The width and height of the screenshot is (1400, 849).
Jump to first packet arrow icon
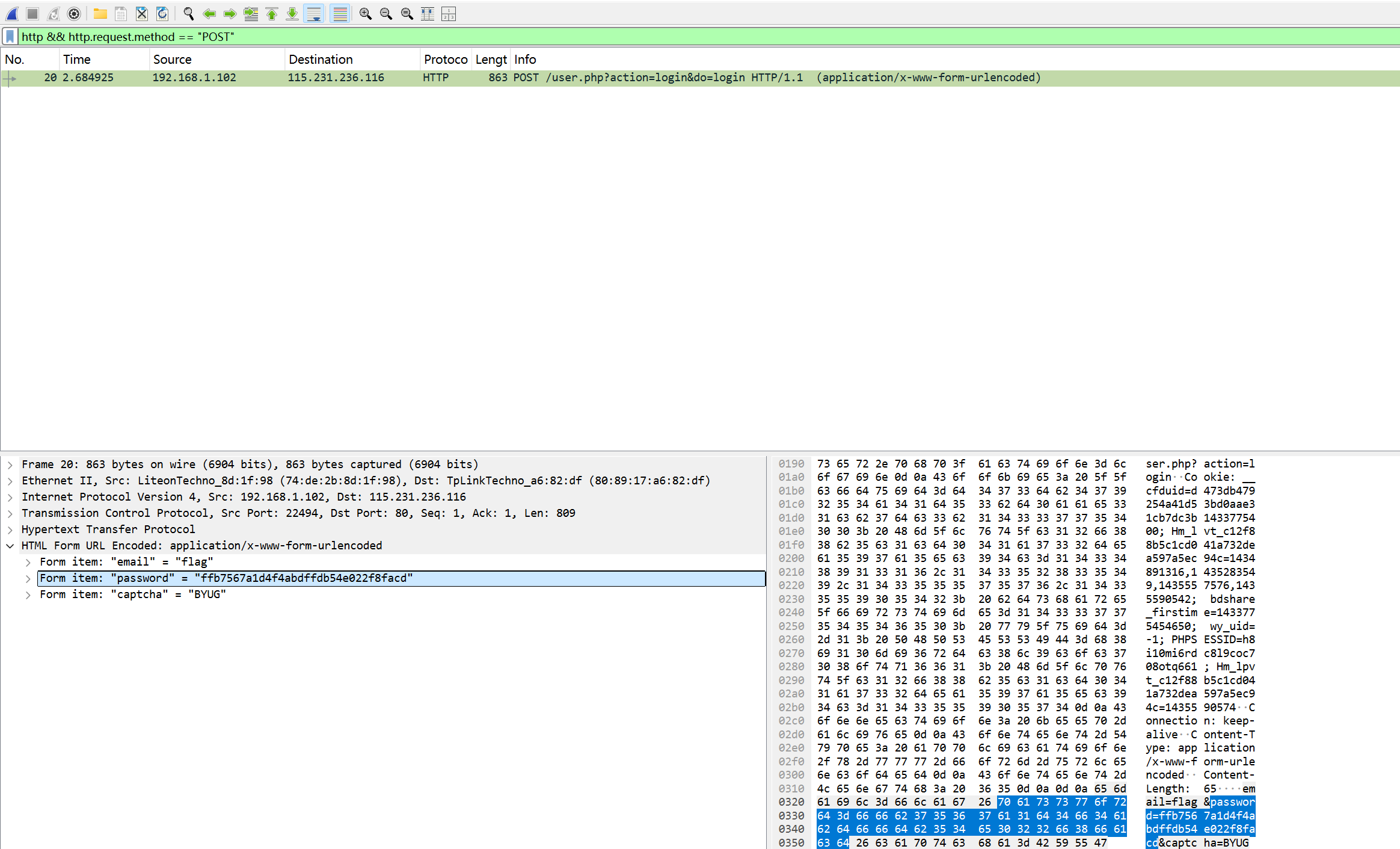click(272, 13)
